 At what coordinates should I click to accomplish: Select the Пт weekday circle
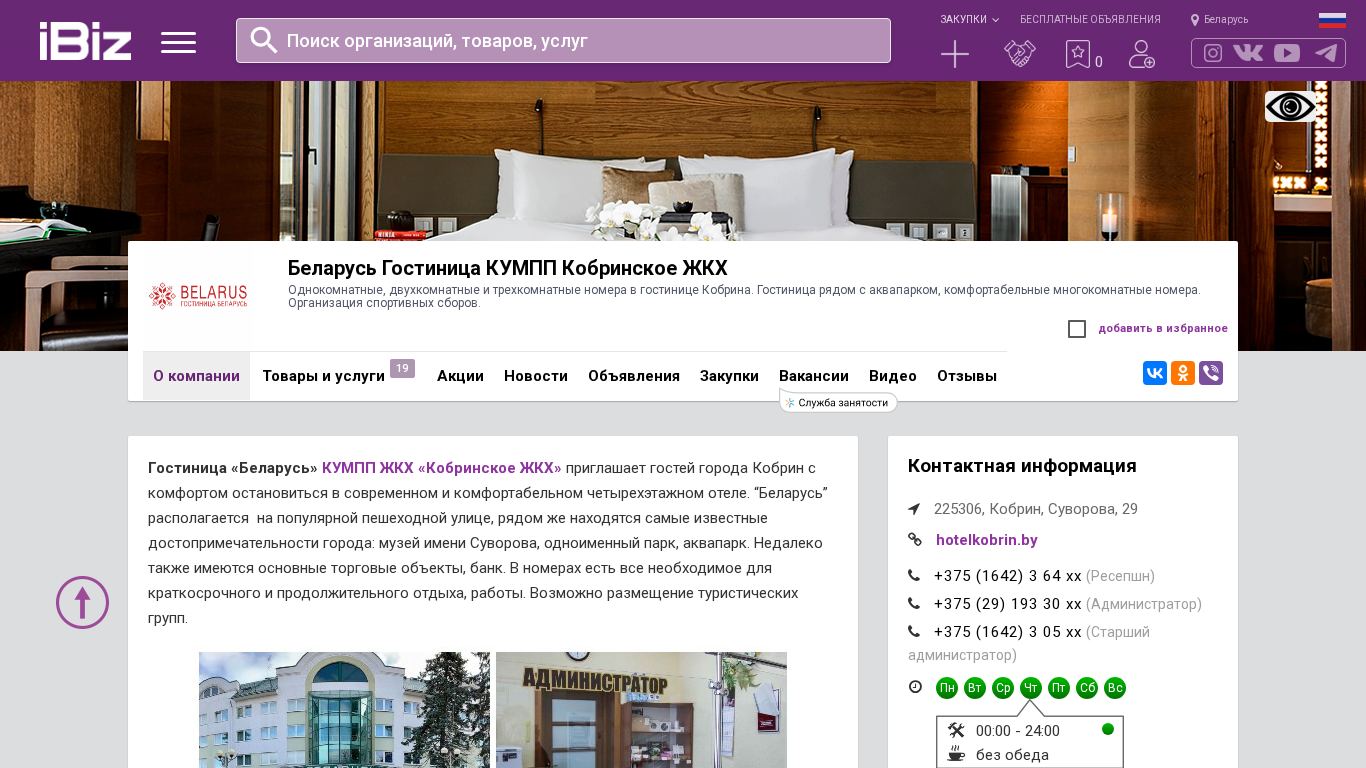pos(1059,688)
